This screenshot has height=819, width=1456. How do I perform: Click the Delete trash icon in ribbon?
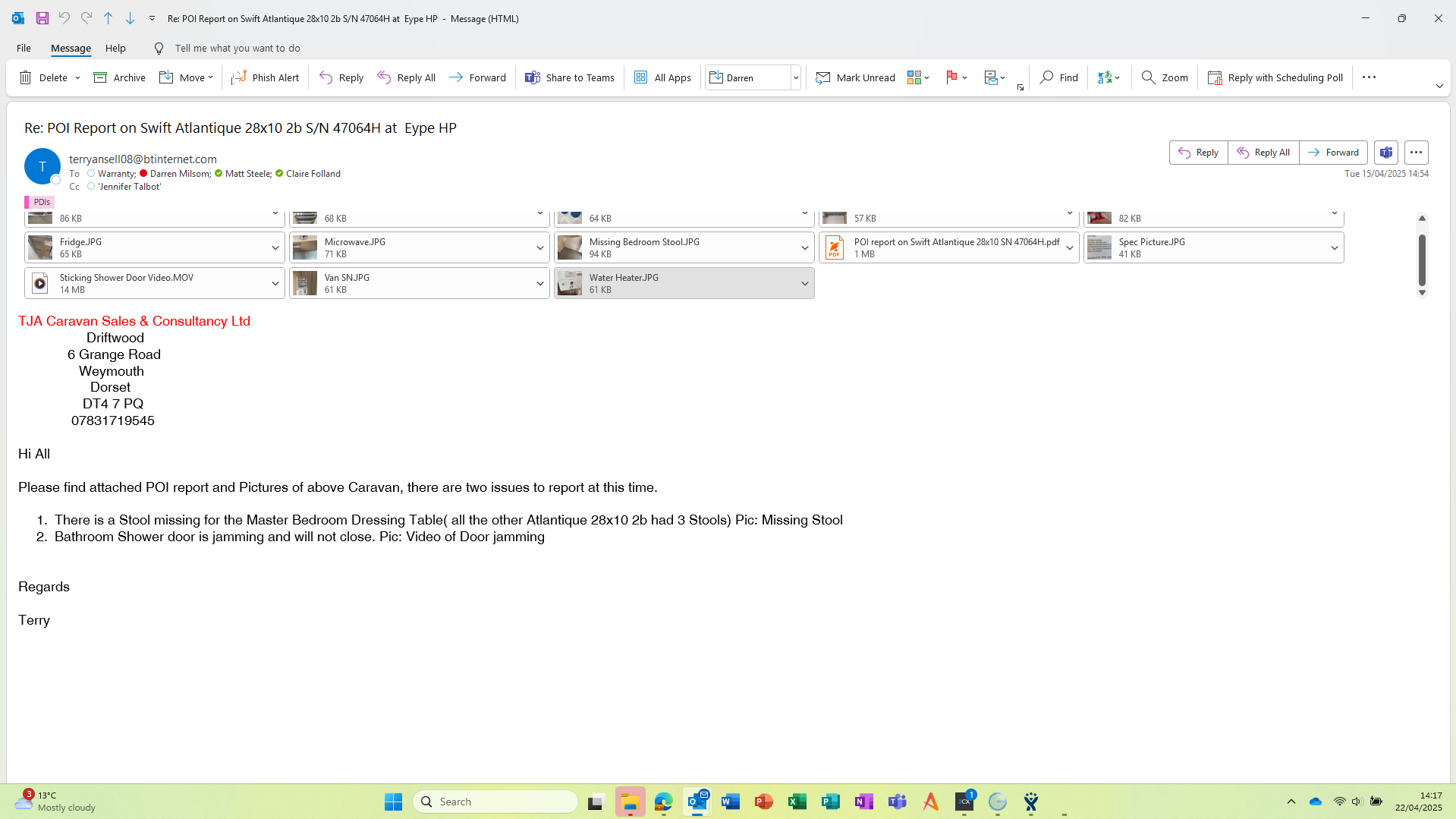[x=26, y=77]
